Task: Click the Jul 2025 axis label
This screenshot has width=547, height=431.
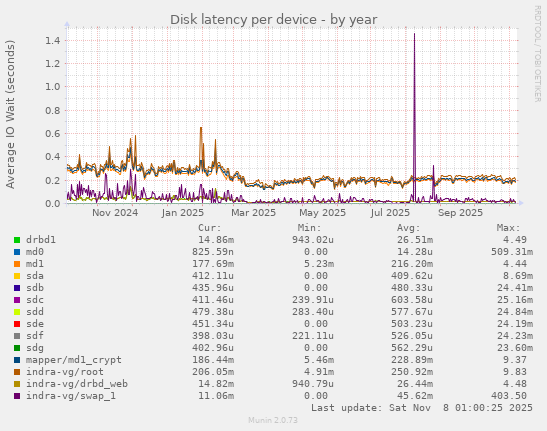Action: coord(390,213)
